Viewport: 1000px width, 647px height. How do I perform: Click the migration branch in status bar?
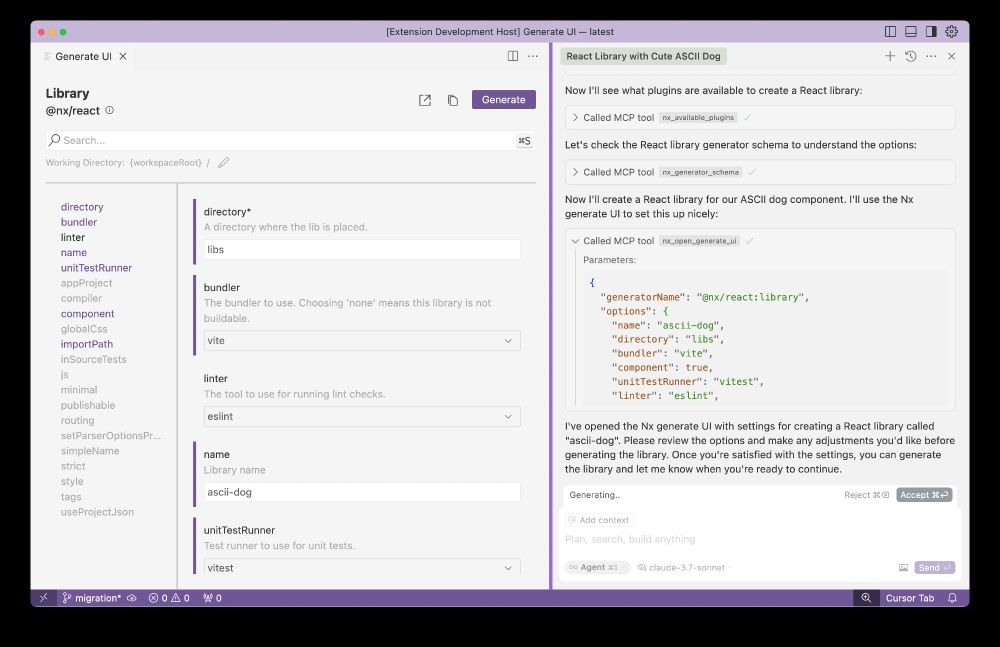pos(92,598)
